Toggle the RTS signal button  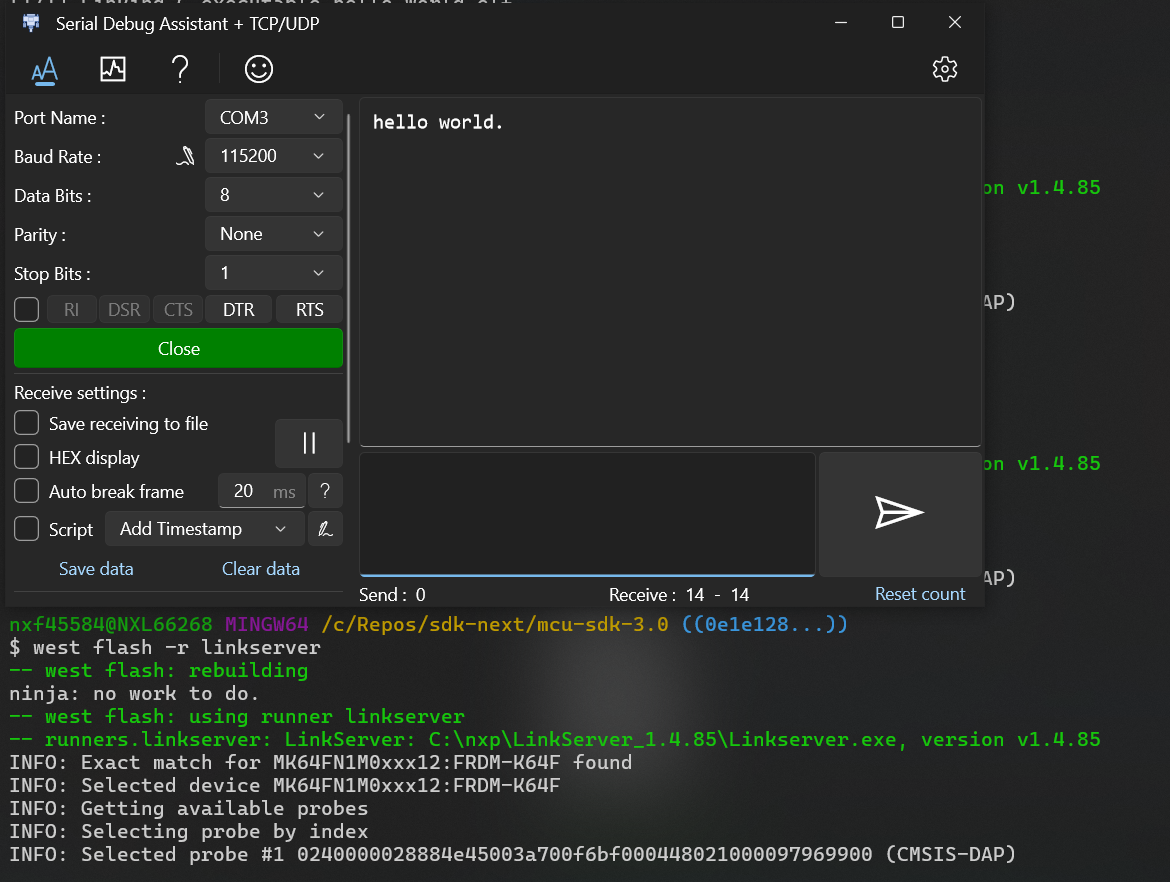pos(310,310)
